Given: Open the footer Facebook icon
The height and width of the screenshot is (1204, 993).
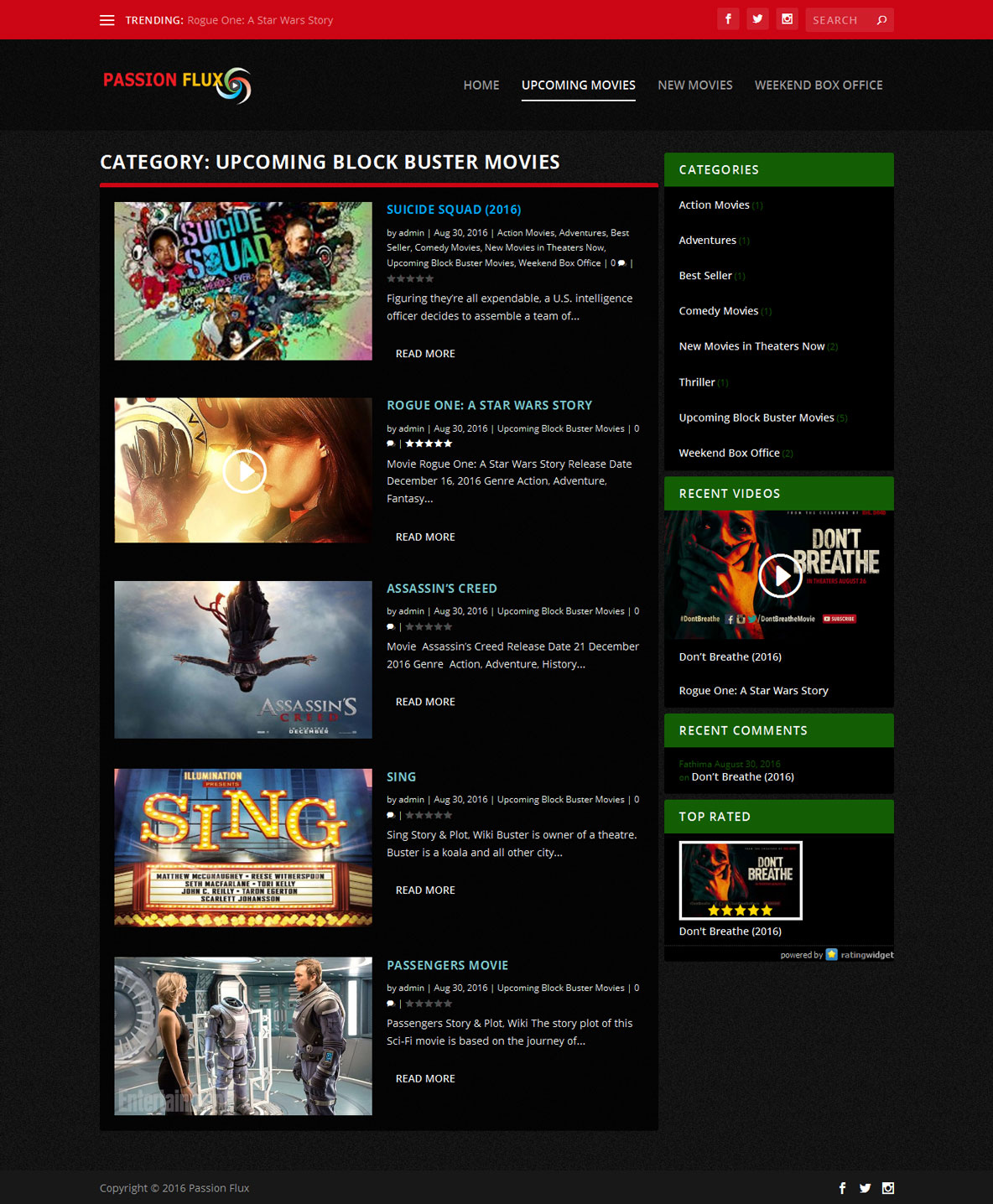Looking at the screenshot, I should (x=842, y=1188).
